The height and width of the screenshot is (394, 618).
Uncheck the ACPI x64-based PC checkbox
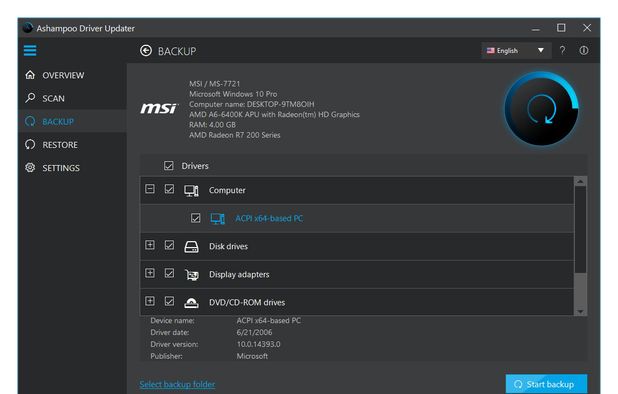pos(195,218)
